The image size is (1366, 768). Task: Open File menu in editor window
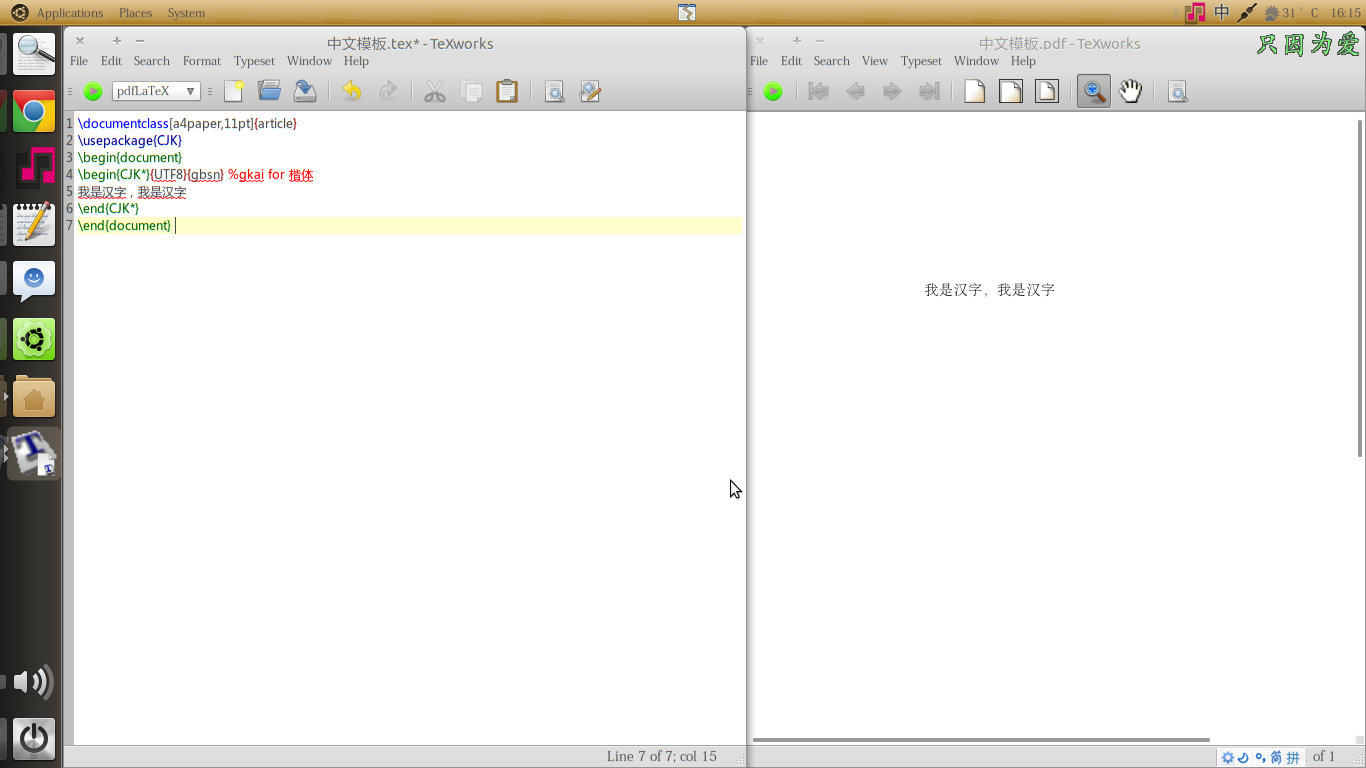pyautogui.click(x=79, y=61)
